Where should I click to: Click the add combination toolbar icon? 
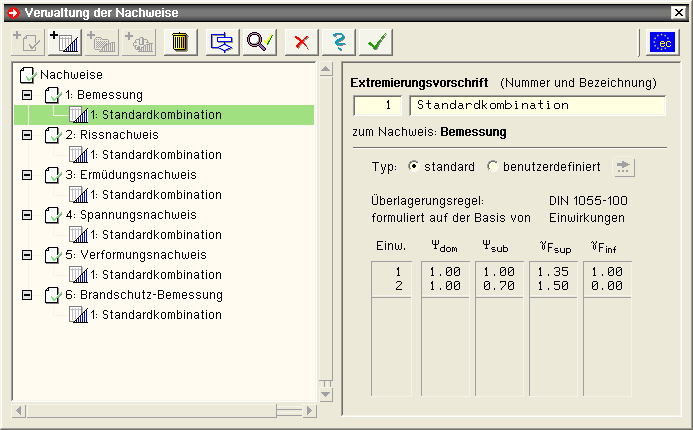coord(65,42)
